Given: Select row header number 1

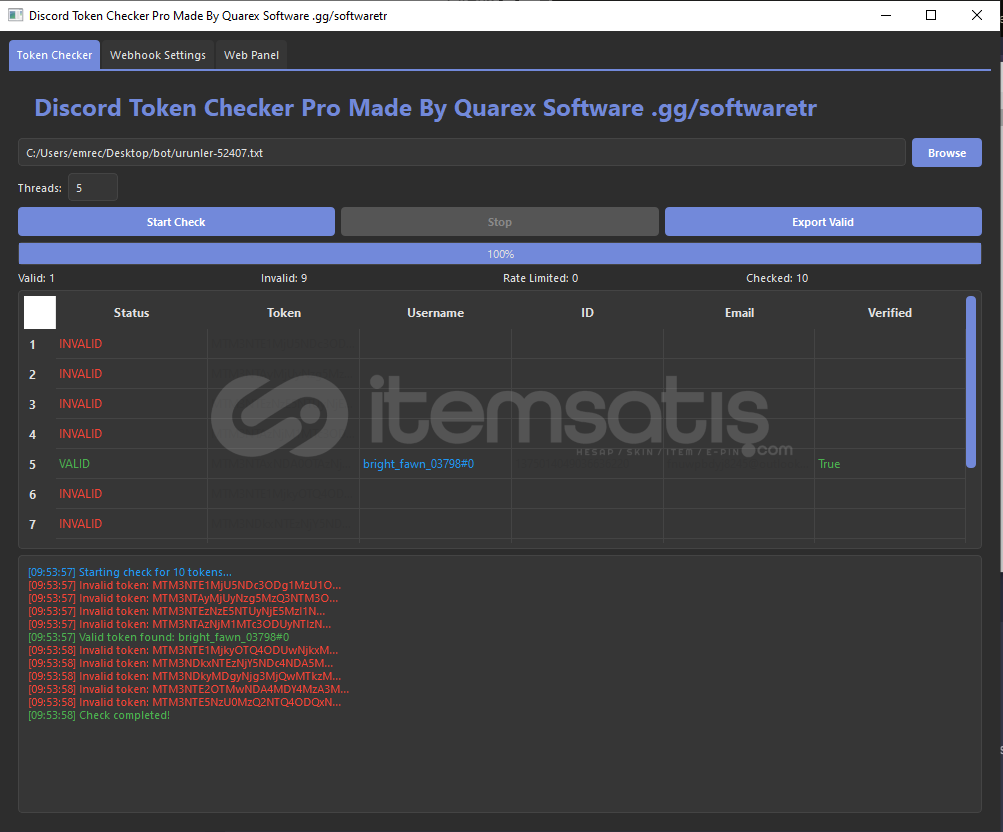Looking at the screenshot, I should (x=33, y=345).
